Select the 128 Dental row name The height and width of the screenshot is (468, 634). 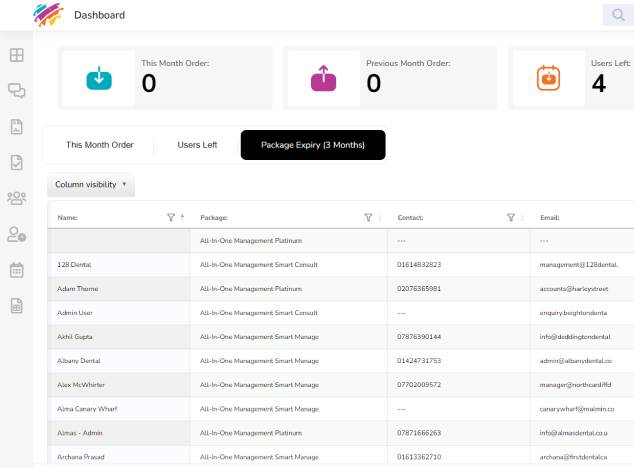point(74,265)
